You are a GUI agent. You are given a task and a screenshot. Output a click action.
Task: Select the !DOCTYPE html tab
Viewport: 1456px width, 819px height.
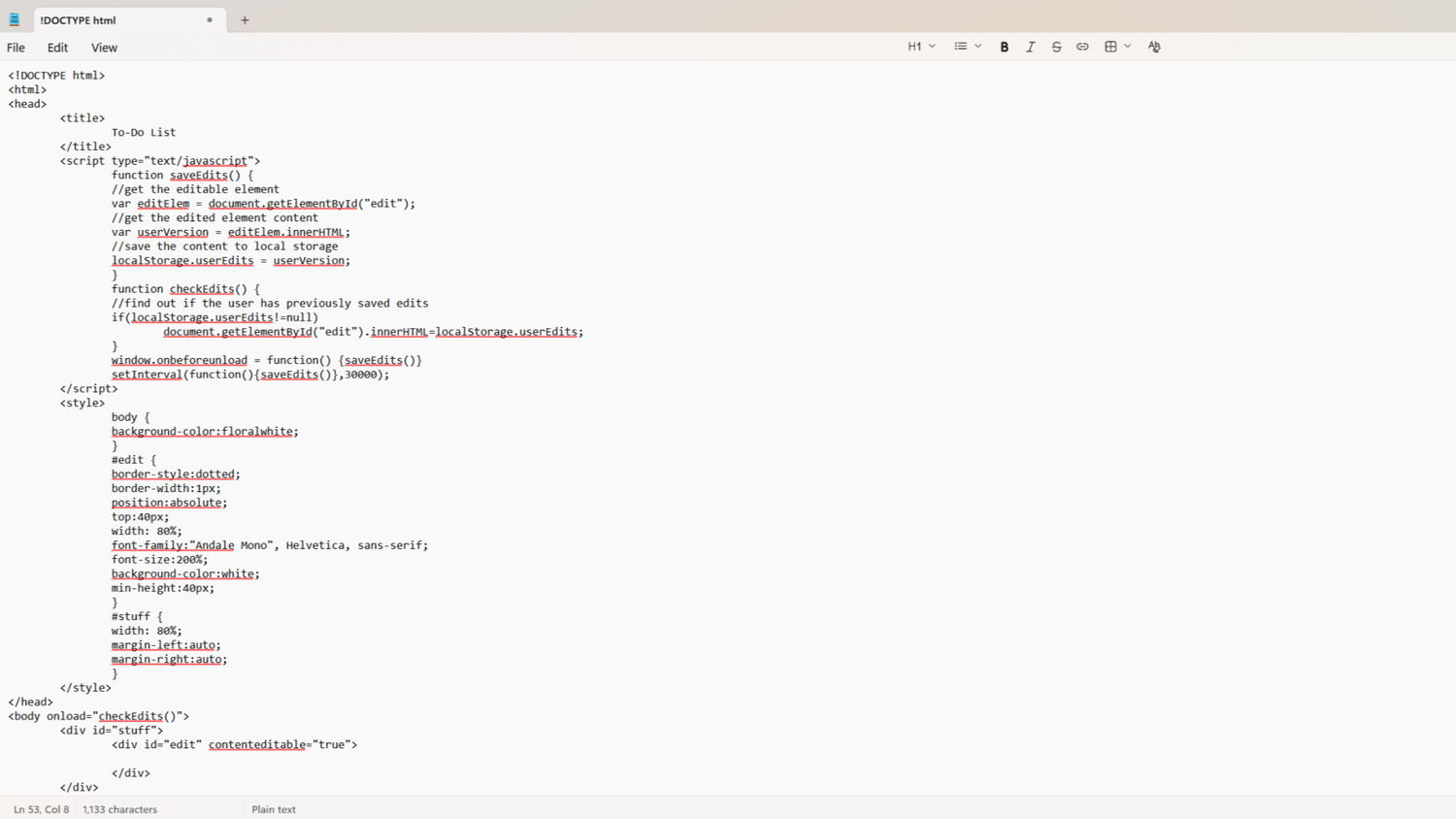click(x=129, y=19)
